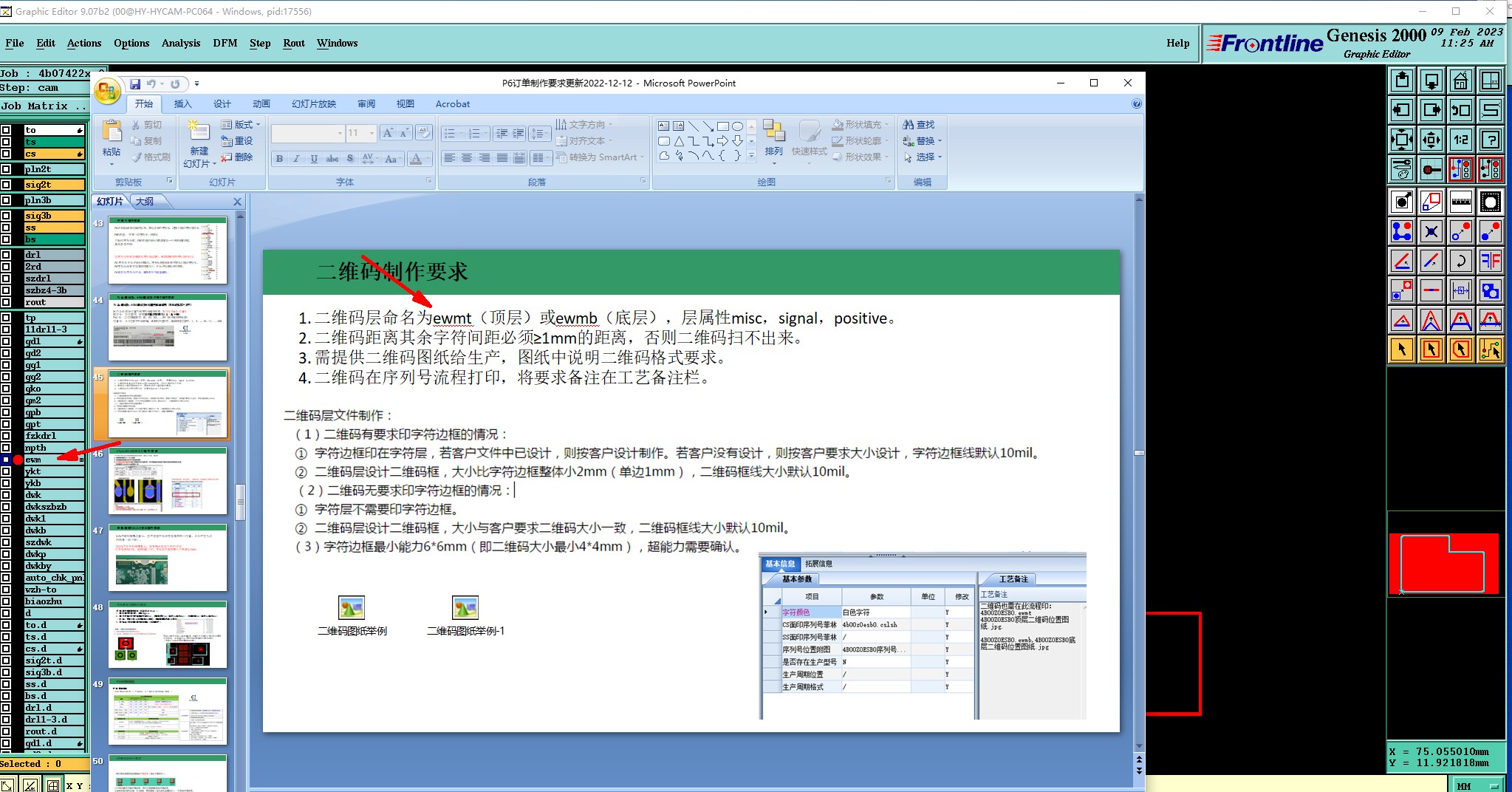Switch to the 插入 ribbon tab

click(x=182, y=104)
